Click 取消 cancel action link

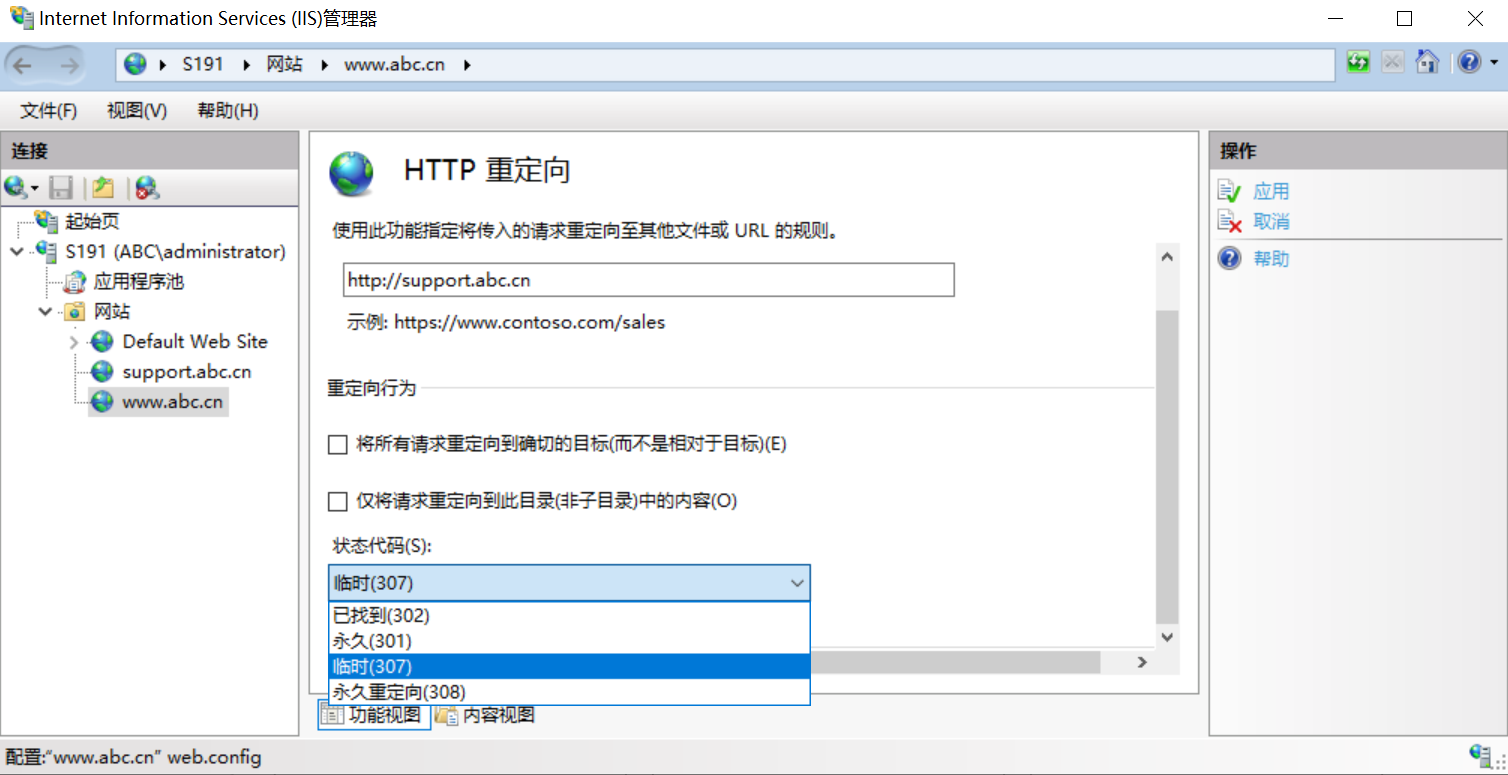click(x=1271, y=221)
